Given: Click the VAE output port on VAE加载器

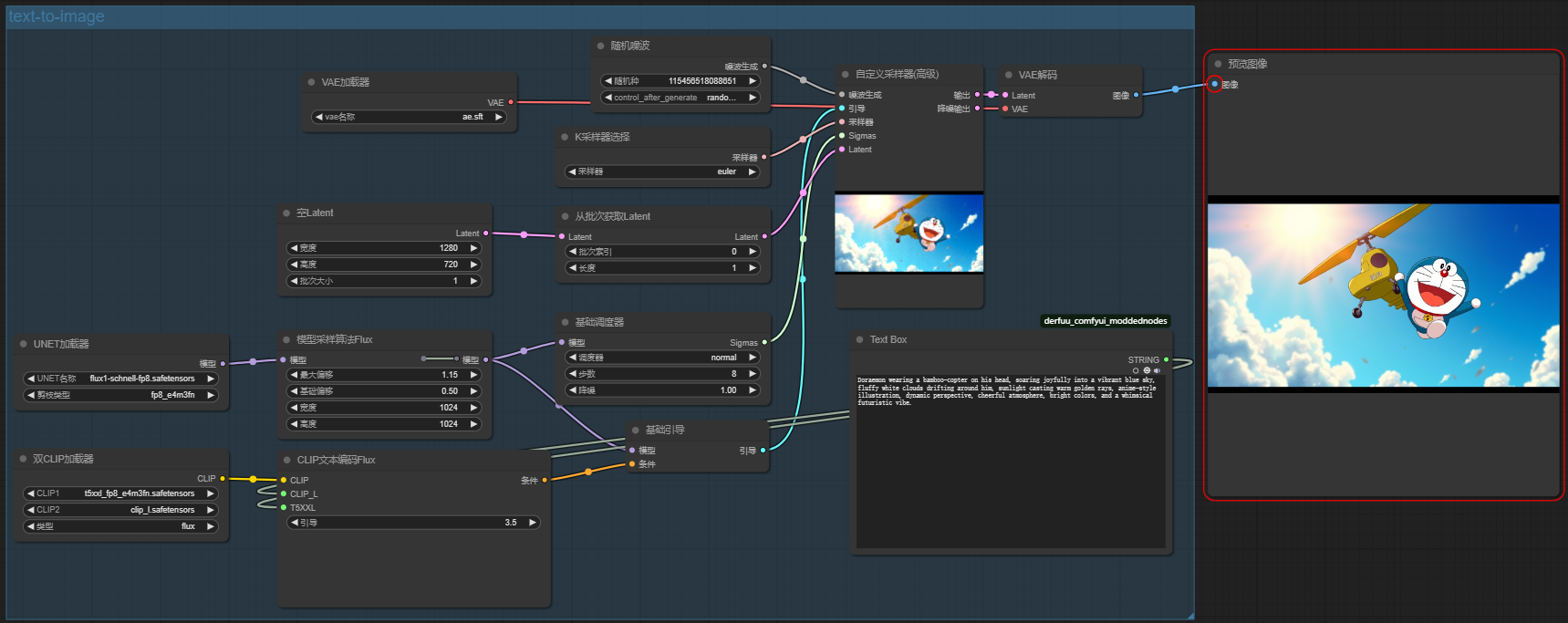Looking at the screenshot, I should tap(511, 102).
